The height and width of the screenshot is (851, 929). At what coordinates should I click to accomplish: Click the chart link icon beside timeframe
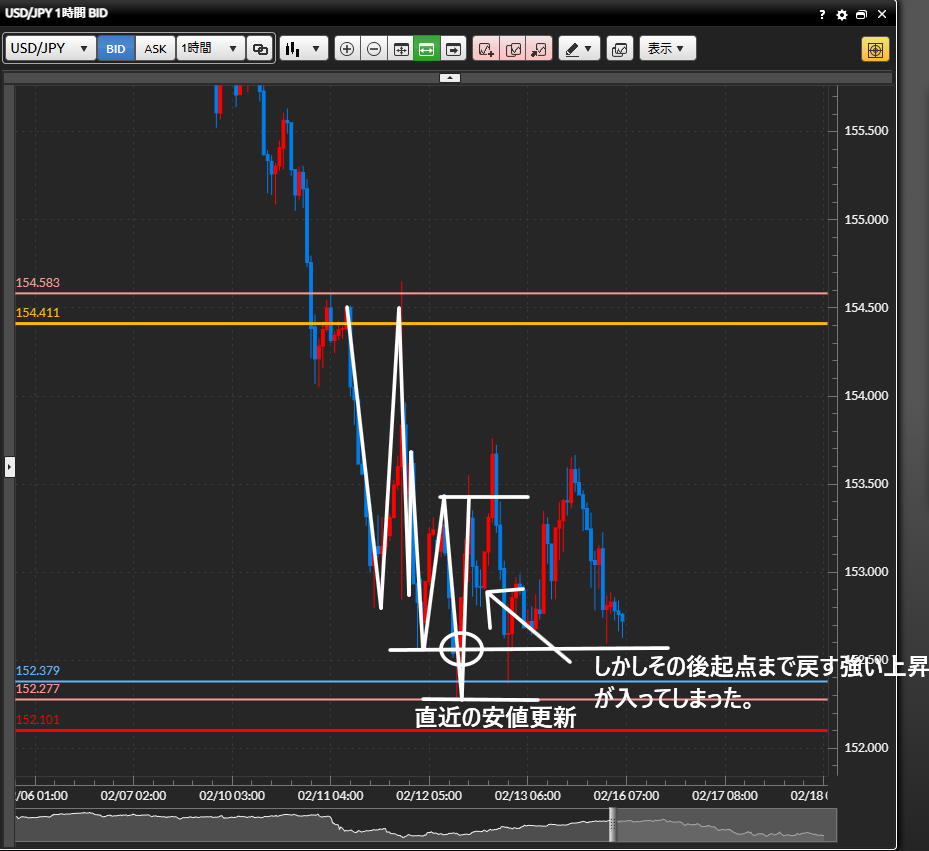point(260,49)
